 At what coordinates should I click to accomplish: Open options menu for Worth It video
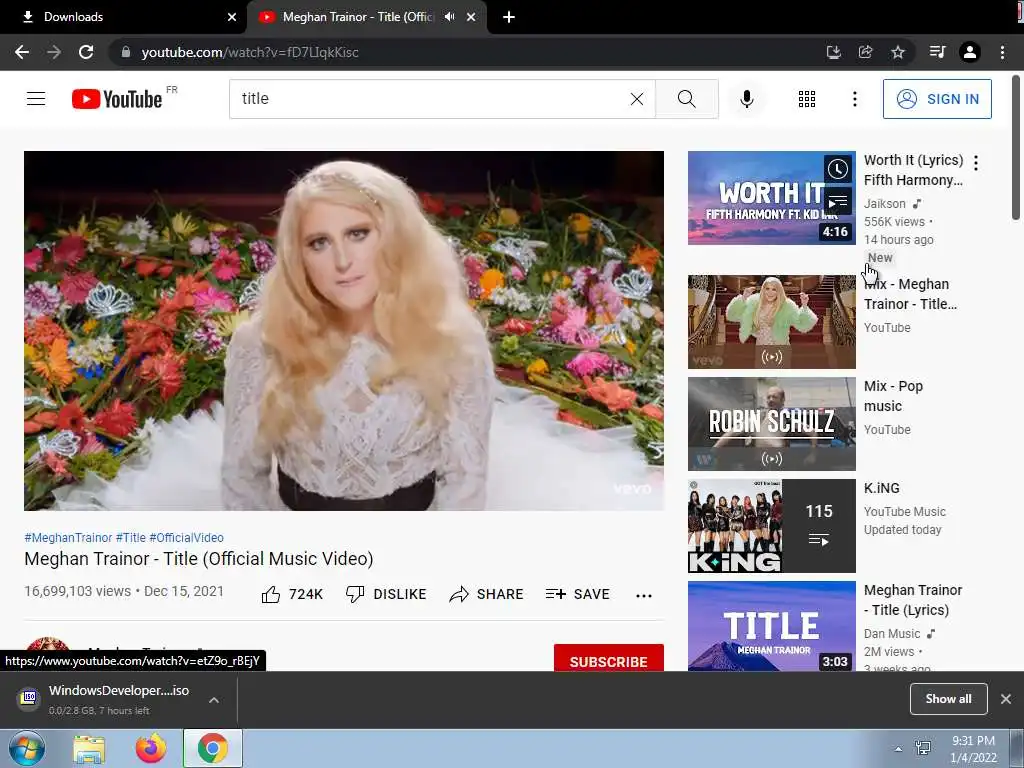[x=976, y=163]
